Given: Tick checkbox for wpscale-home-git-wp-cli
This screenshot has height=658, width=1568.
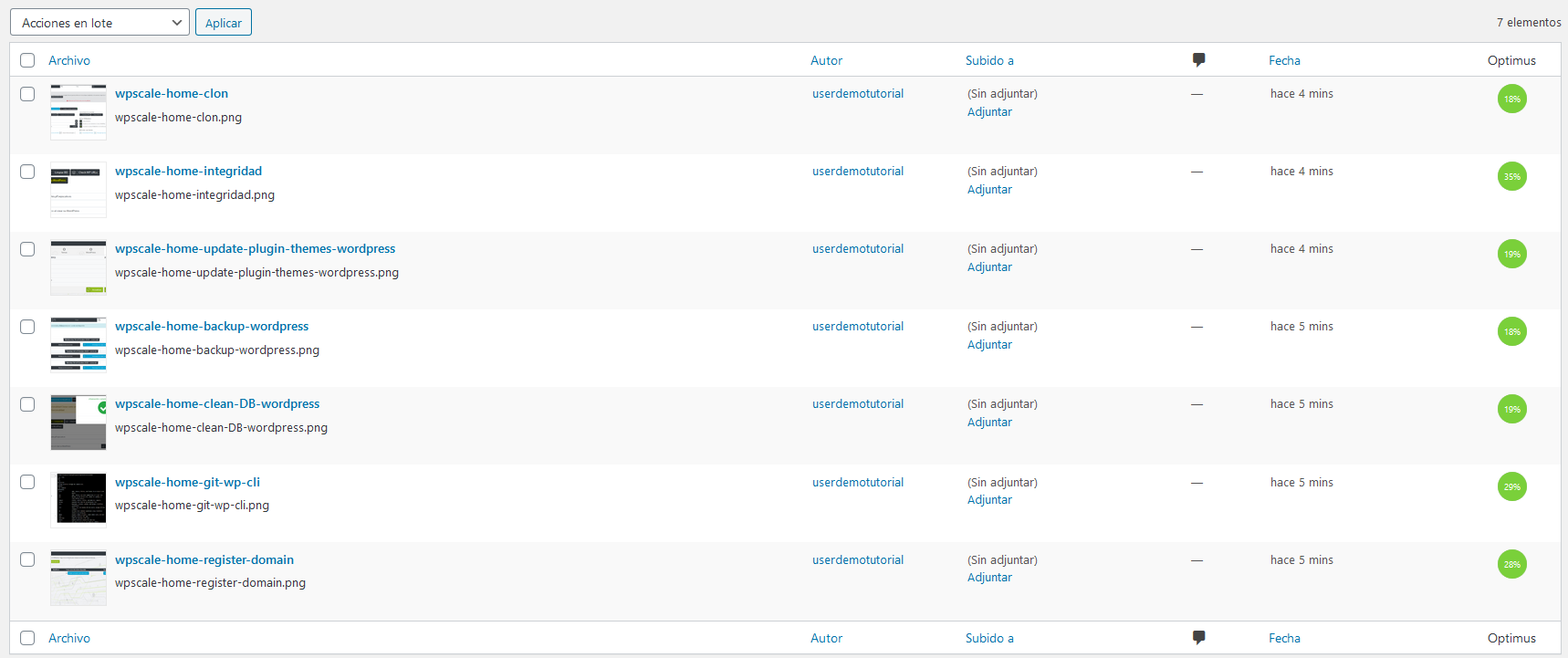Looking at the screenshot, I should point(27,482).
